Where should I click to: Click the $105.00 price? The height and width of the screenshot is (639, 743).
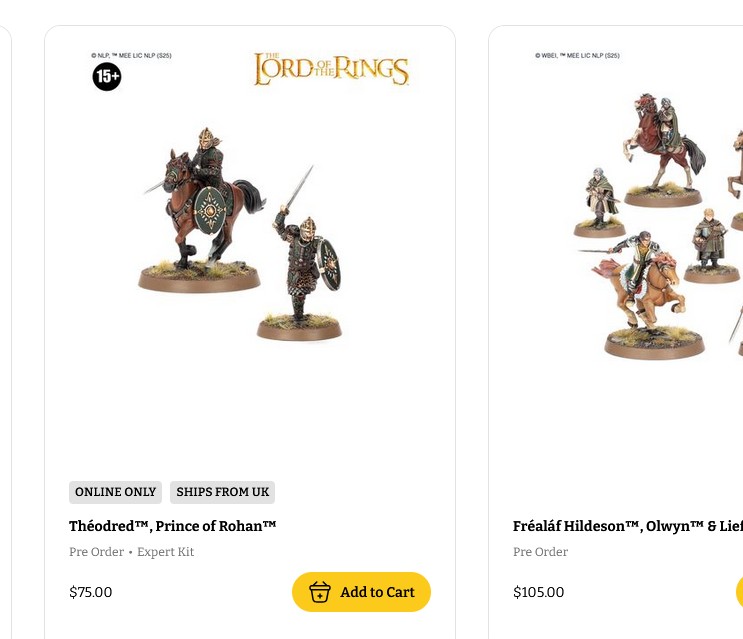pos(538,592)
